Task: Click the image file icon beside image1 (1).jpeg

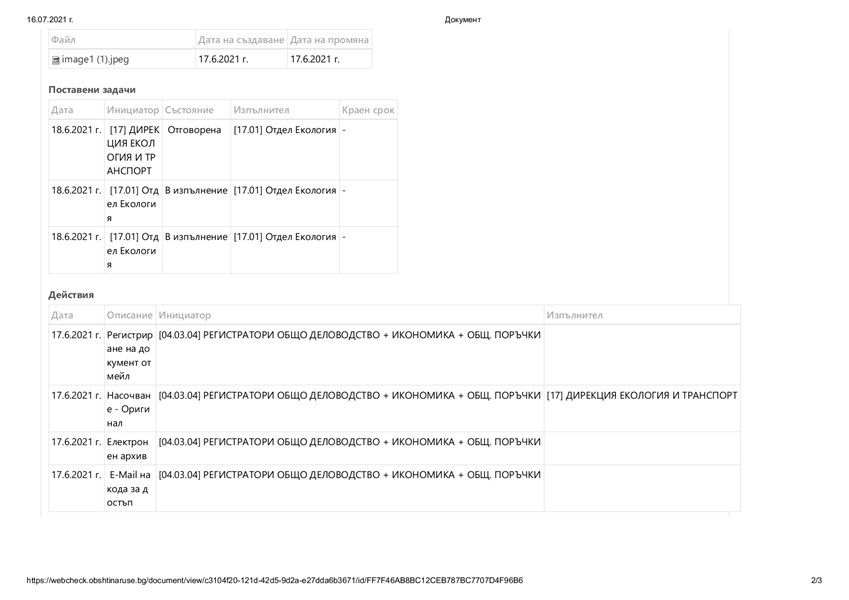Action: tap(56, 60)
